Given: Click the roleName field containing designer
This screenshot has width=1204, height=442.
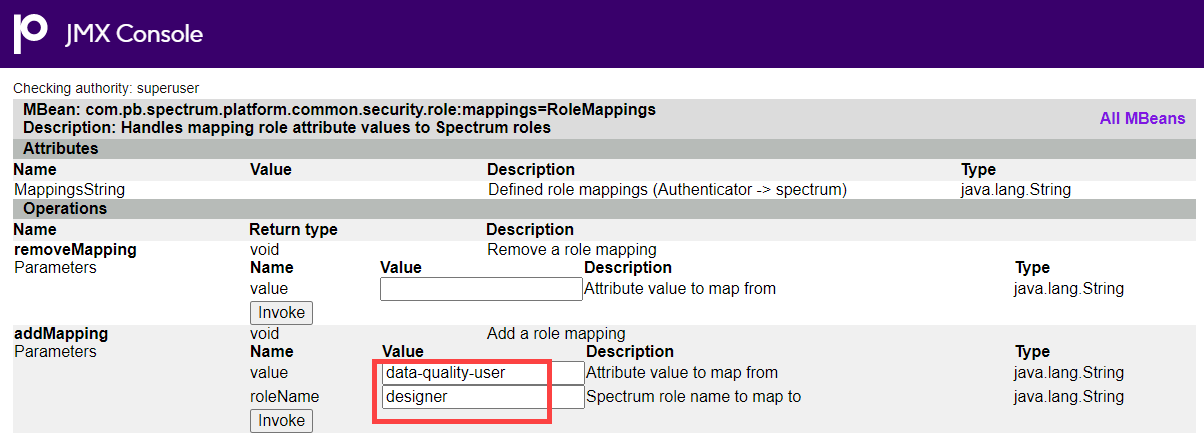Looking at the screenshot, I should click(x=482, y=397).
